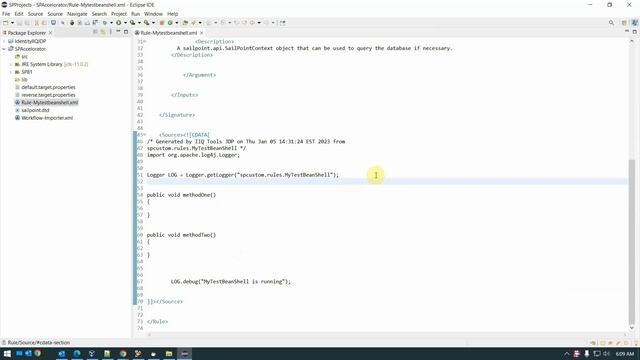The width and height of the screenshot is (640, 360).
Task: Close the Package Explorer view
Action: pos(51,33)
